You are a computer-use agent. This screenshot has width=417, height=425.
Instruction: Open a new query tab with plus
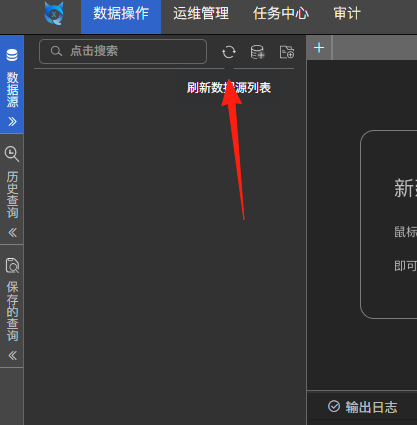coord(319,48)
